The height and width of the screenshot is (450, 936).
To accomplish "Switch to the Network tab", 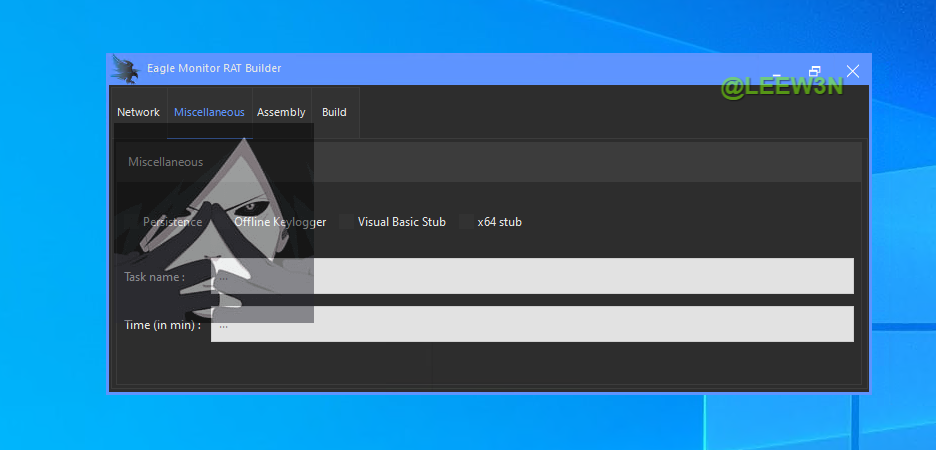I will pyautogui.click(x=138, y=112).
